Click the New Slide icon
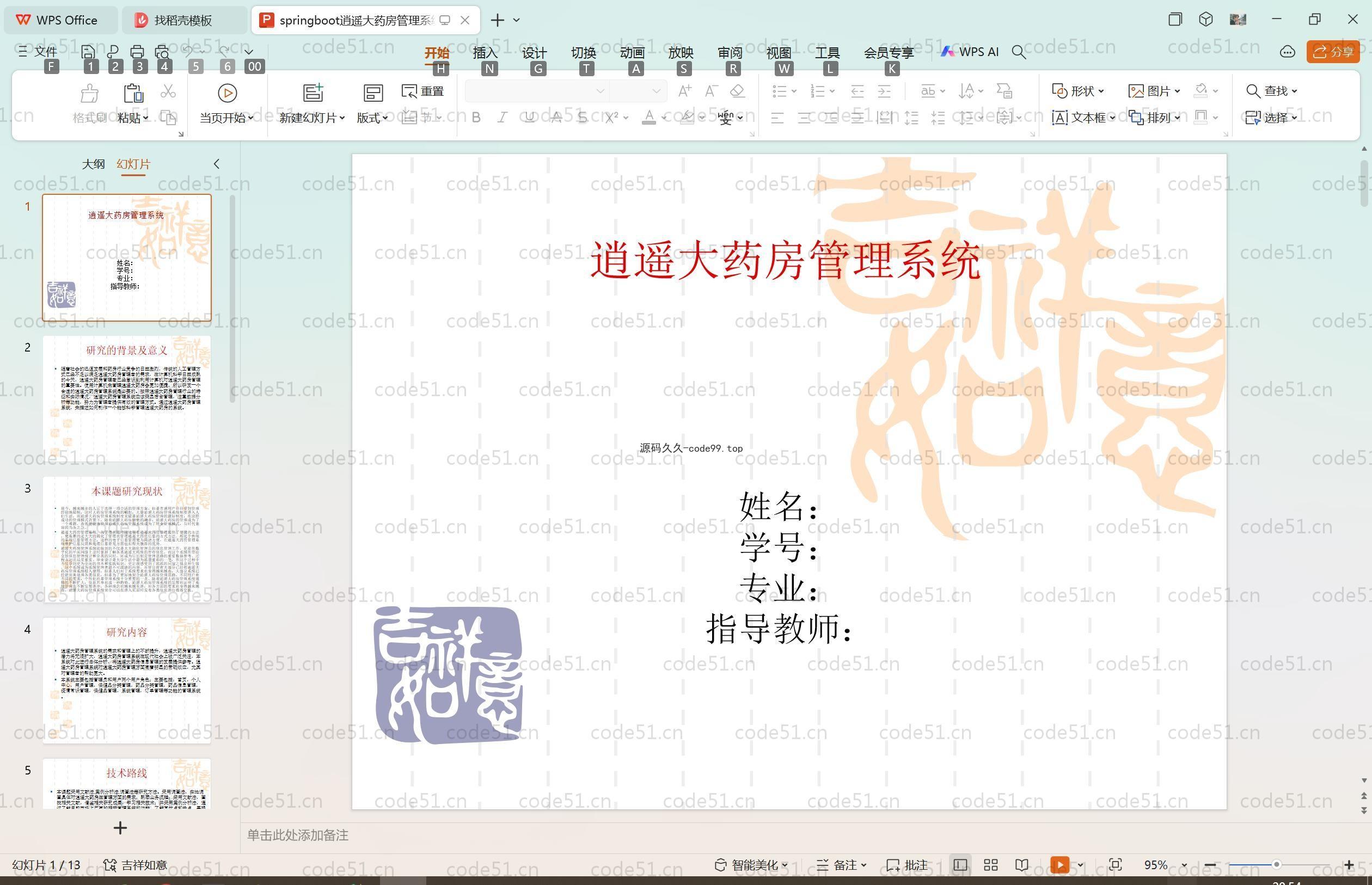Image resolution: width=1372 pixels, height=885 pixels. 313,93
